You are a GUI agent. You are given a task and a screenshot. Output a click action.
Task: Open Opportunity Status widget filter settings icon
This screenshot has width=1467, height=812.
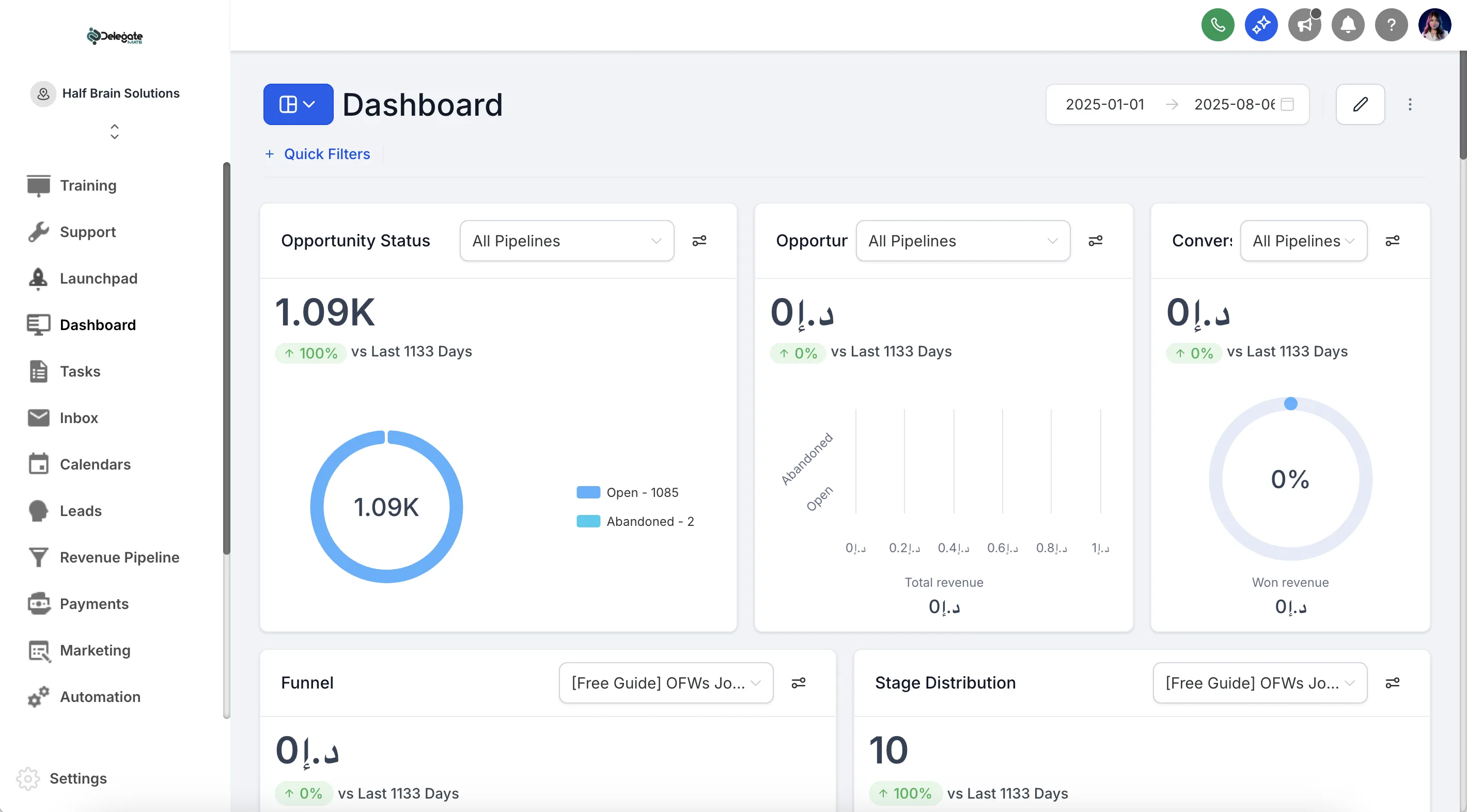(699, 241)
